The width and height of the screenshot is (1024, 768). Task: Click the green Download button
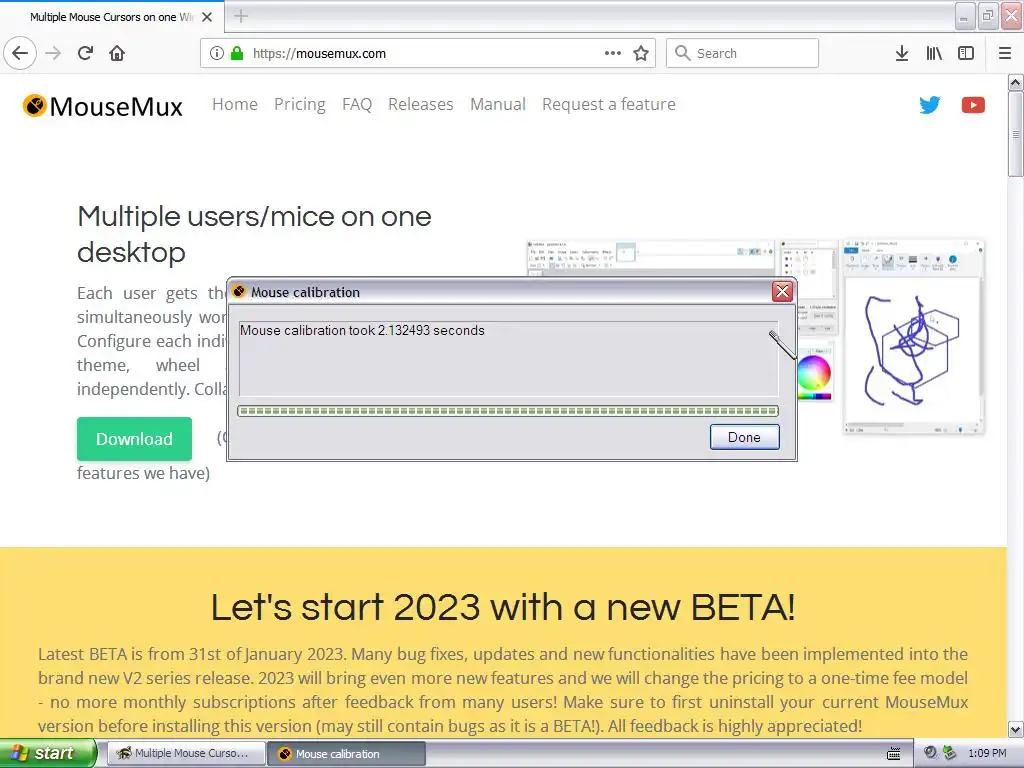135,439
